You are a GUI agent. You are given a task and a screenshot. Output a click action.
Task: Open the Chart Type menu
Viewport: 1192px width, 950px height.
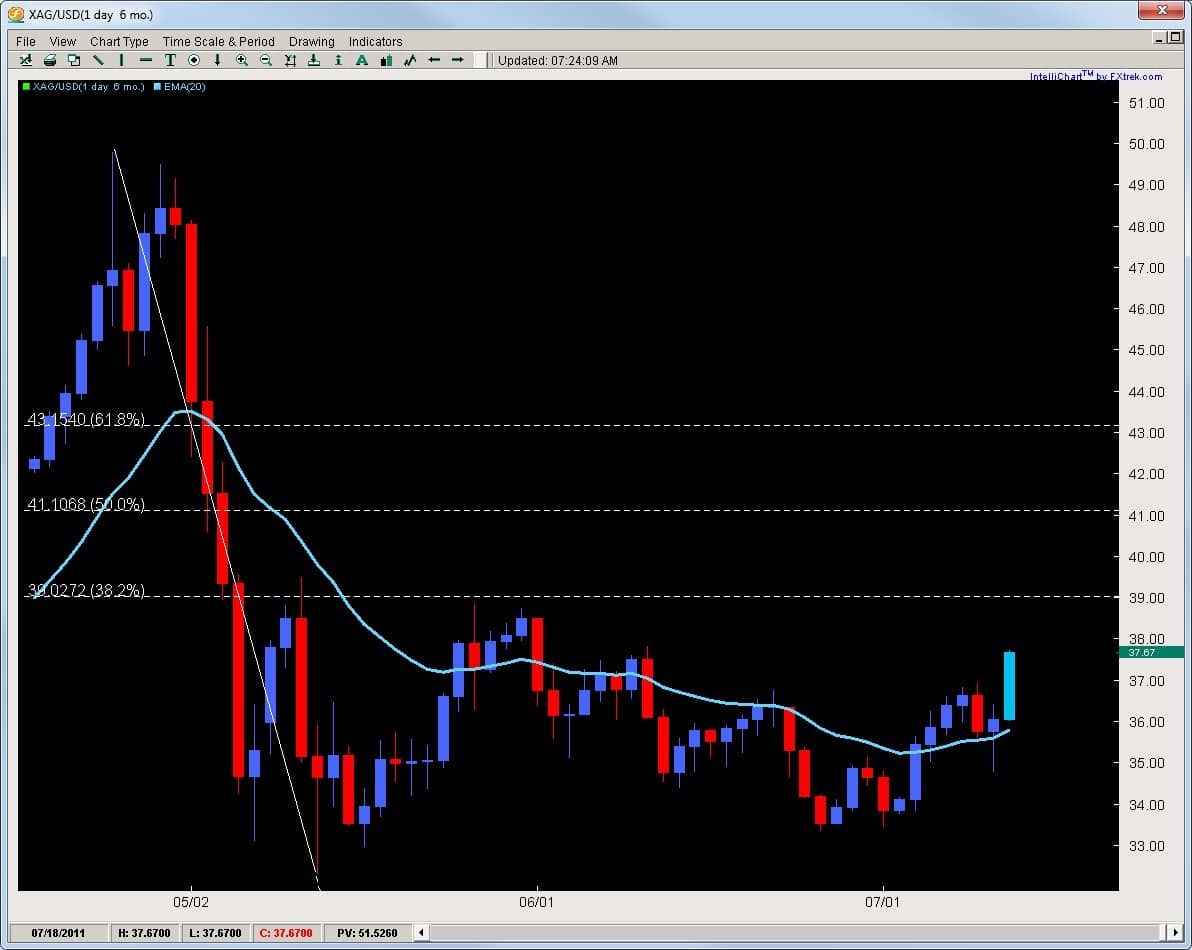119,41
